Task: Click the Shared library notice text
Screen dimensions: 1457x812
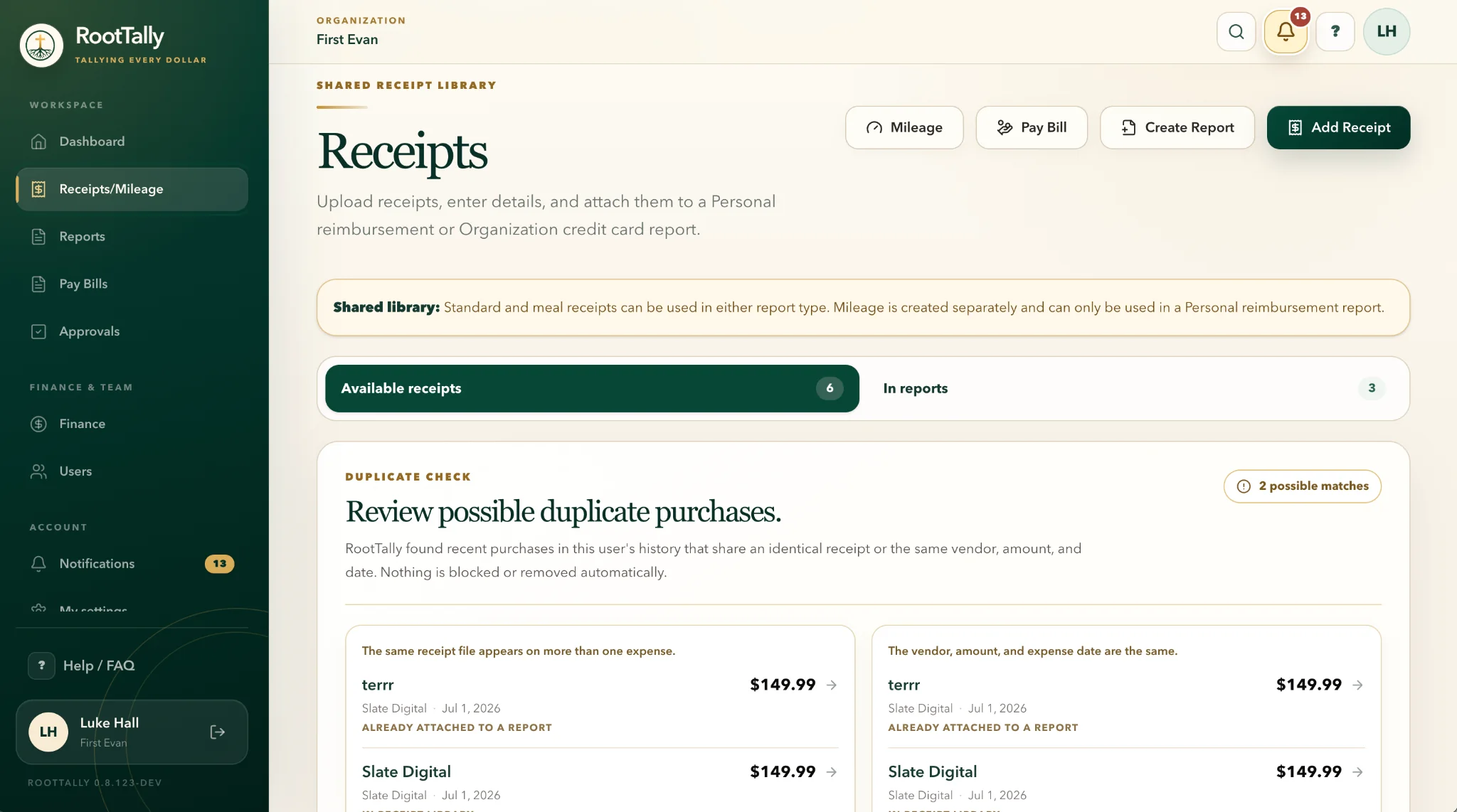Action: [x=859, y=308]
